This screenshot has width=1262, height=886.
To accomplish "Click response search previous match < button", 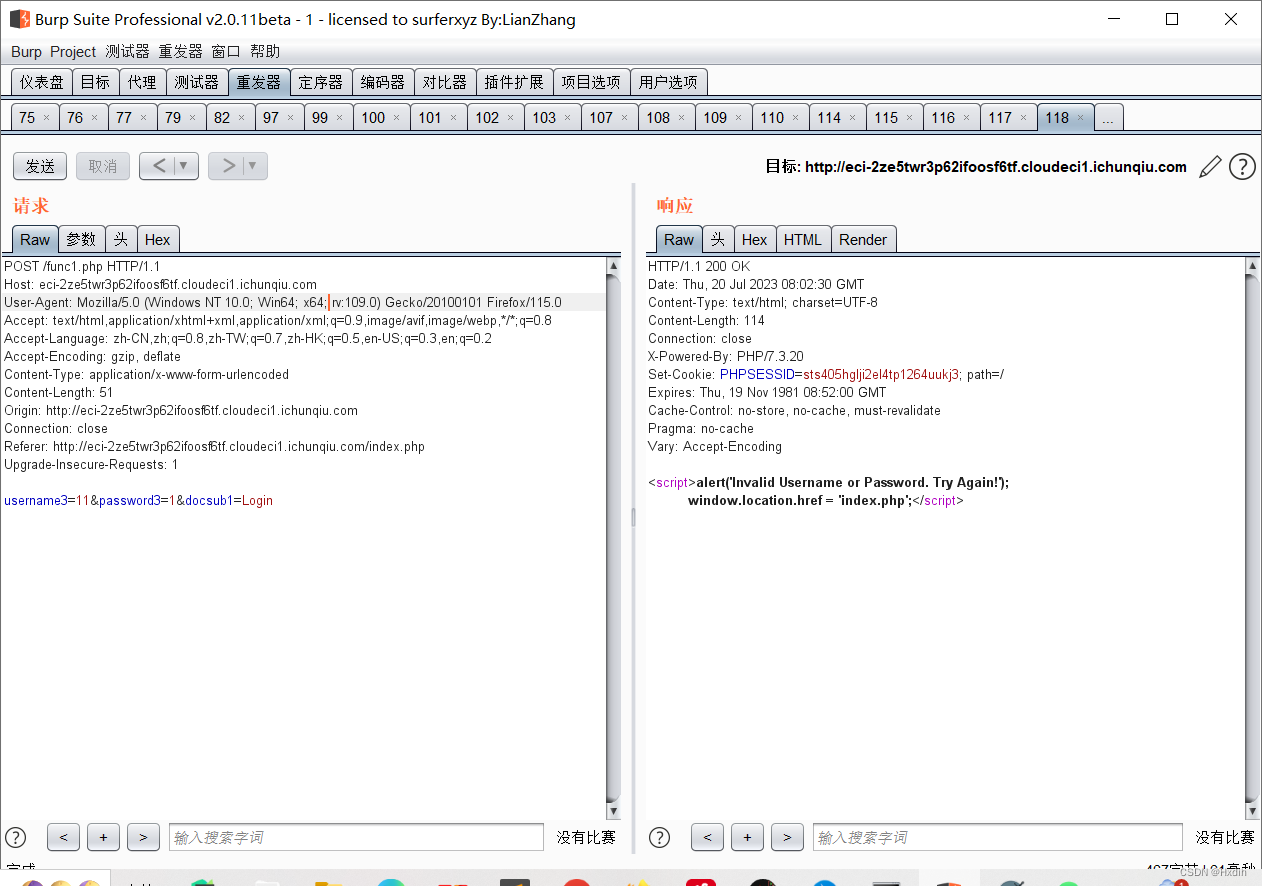I will coord(707,837).
